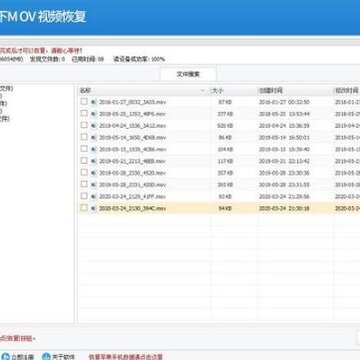Screen dimensions: 360x360
Task: Click the file icon of 2020-03-24_2130 video
Action: click(x=94, y=208)
